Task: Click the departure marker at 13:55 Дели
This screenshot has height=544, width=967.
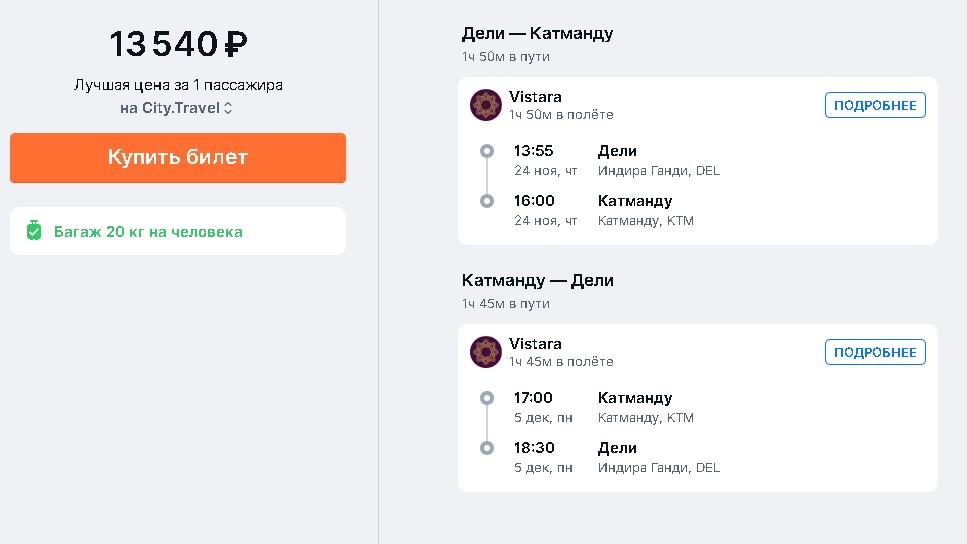Action: 487,151
